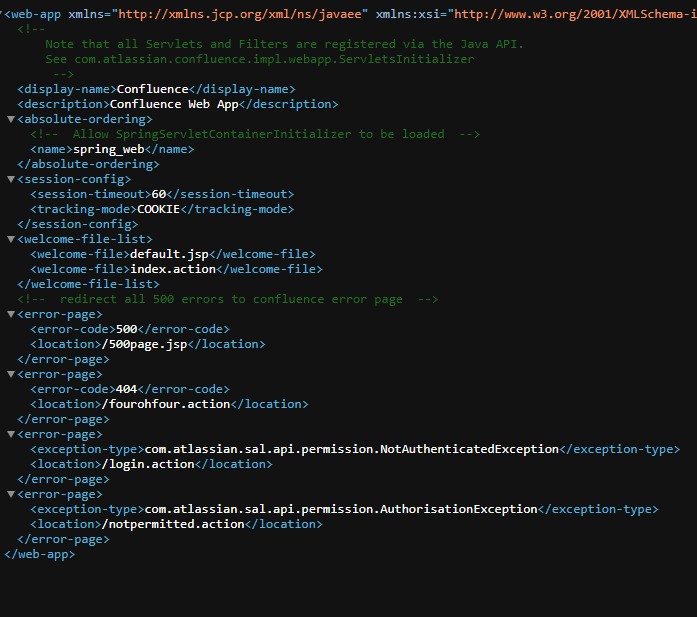
Task: Click the 'spring_web' name value
Action: (x=109, y=149)
